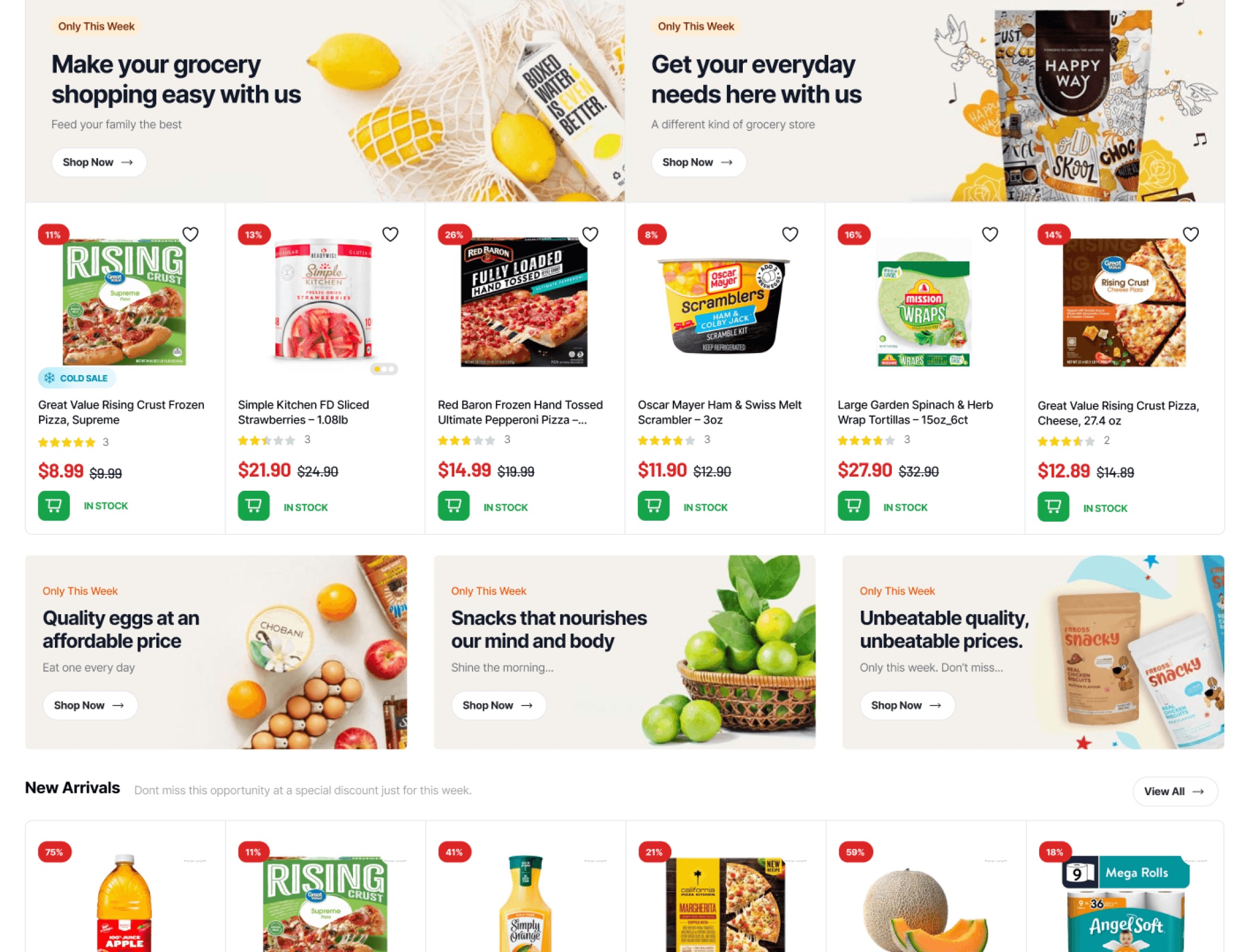Add $8.99 Rising Crust Pizza to cart
The height and width of the screenshot is (952, 1251).
point(54,505)
